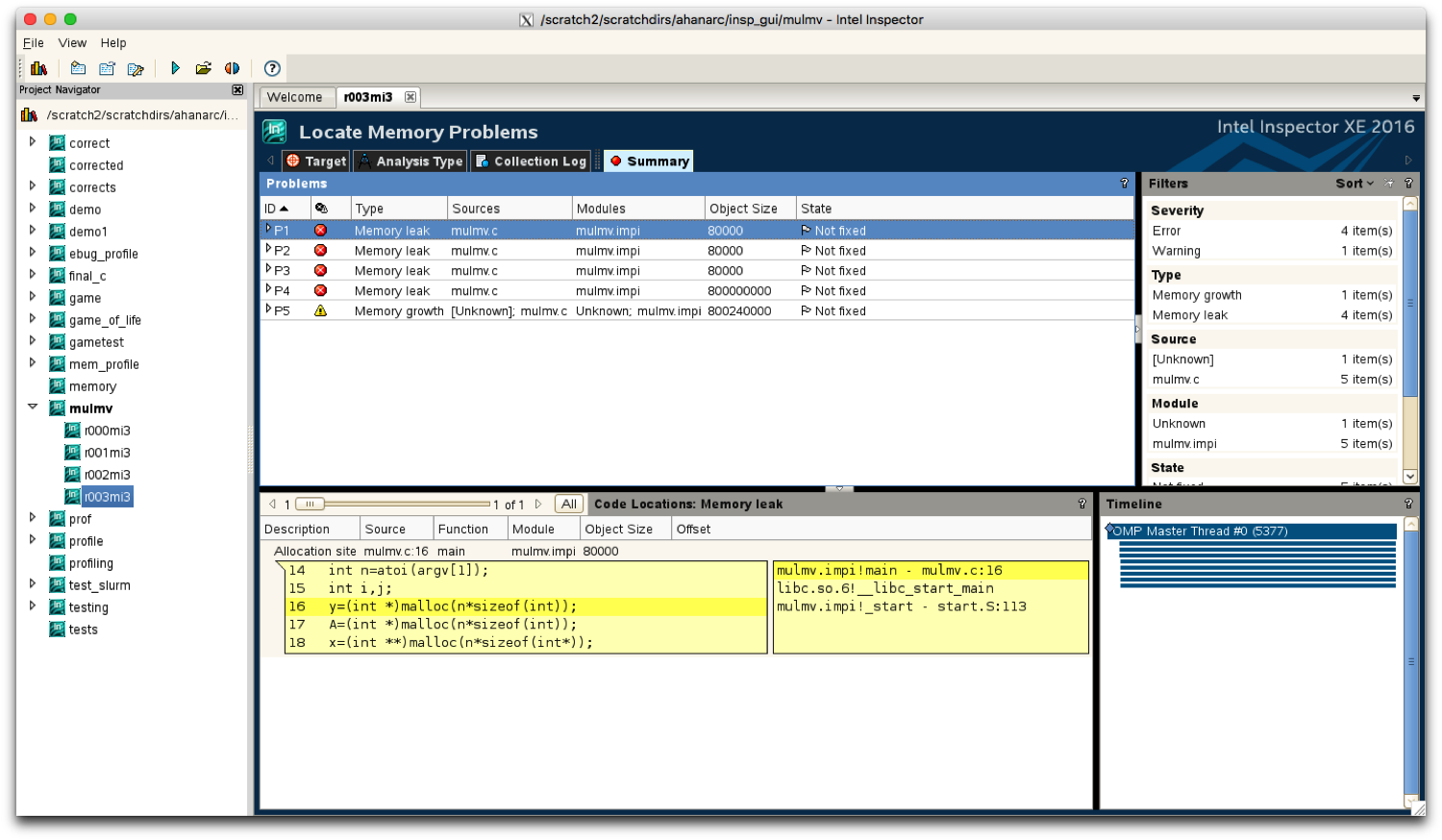Click the Compare Results toolbar icon
Image resolution: width=1442 pixels, height=840 pixels.
pyautogui.click(x=231, y=67)
